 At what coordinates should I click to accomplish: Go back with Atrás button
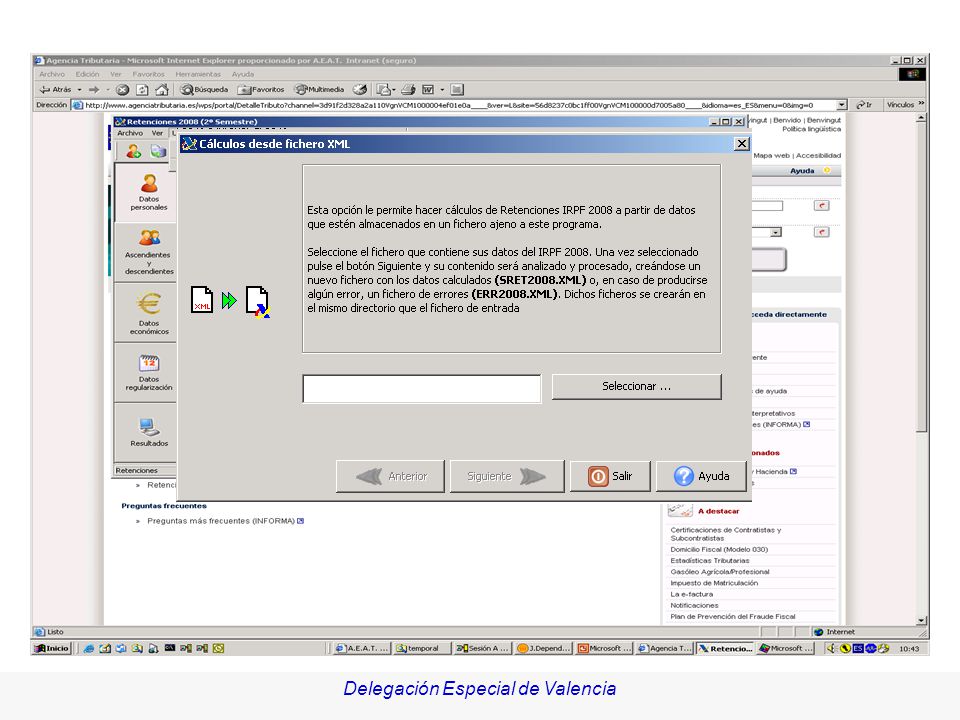tap(56, 90)
